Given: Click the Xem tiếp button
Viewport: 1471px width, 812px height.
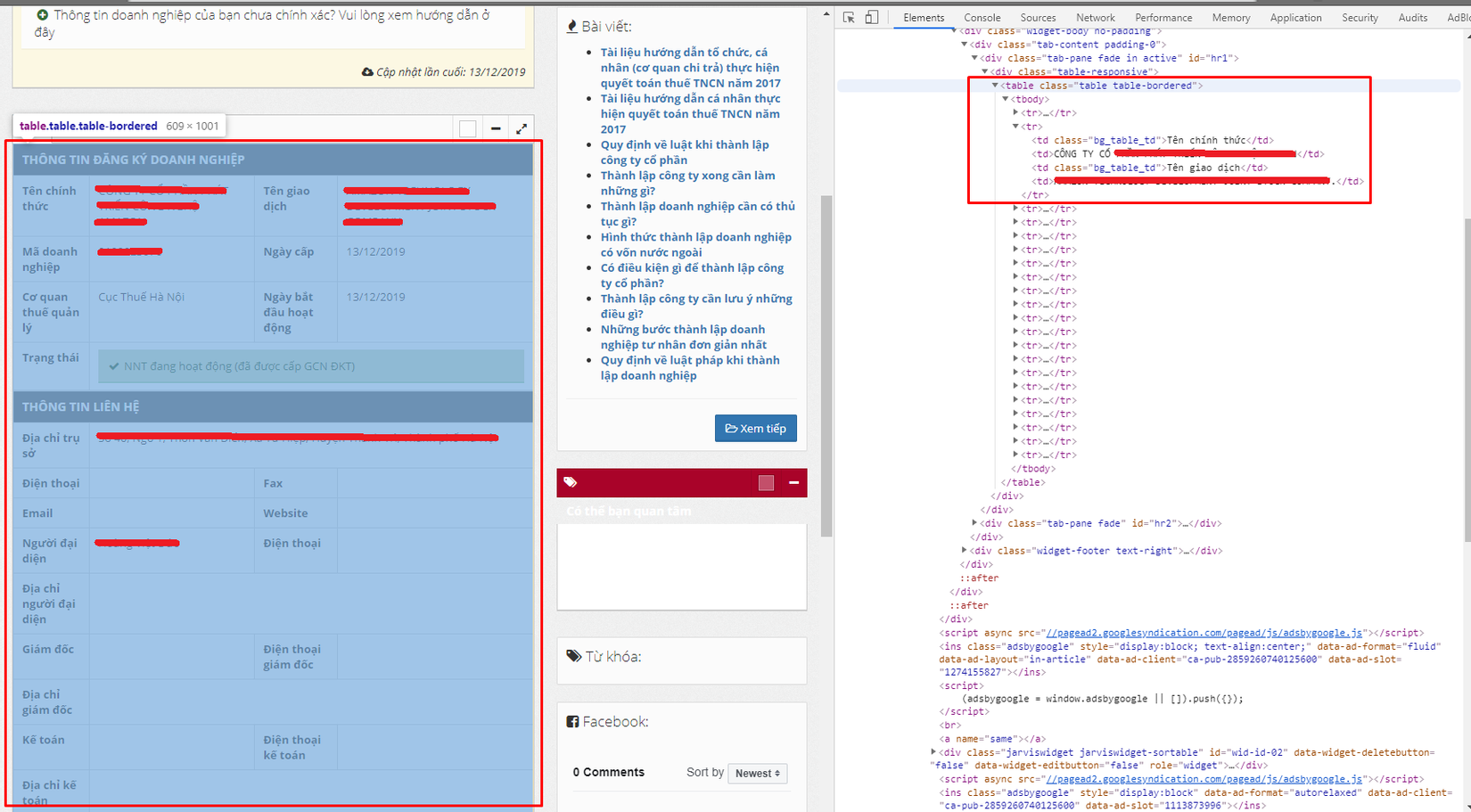Looking at the screenshot, I should pyautogui.click(x=756, y=429).
